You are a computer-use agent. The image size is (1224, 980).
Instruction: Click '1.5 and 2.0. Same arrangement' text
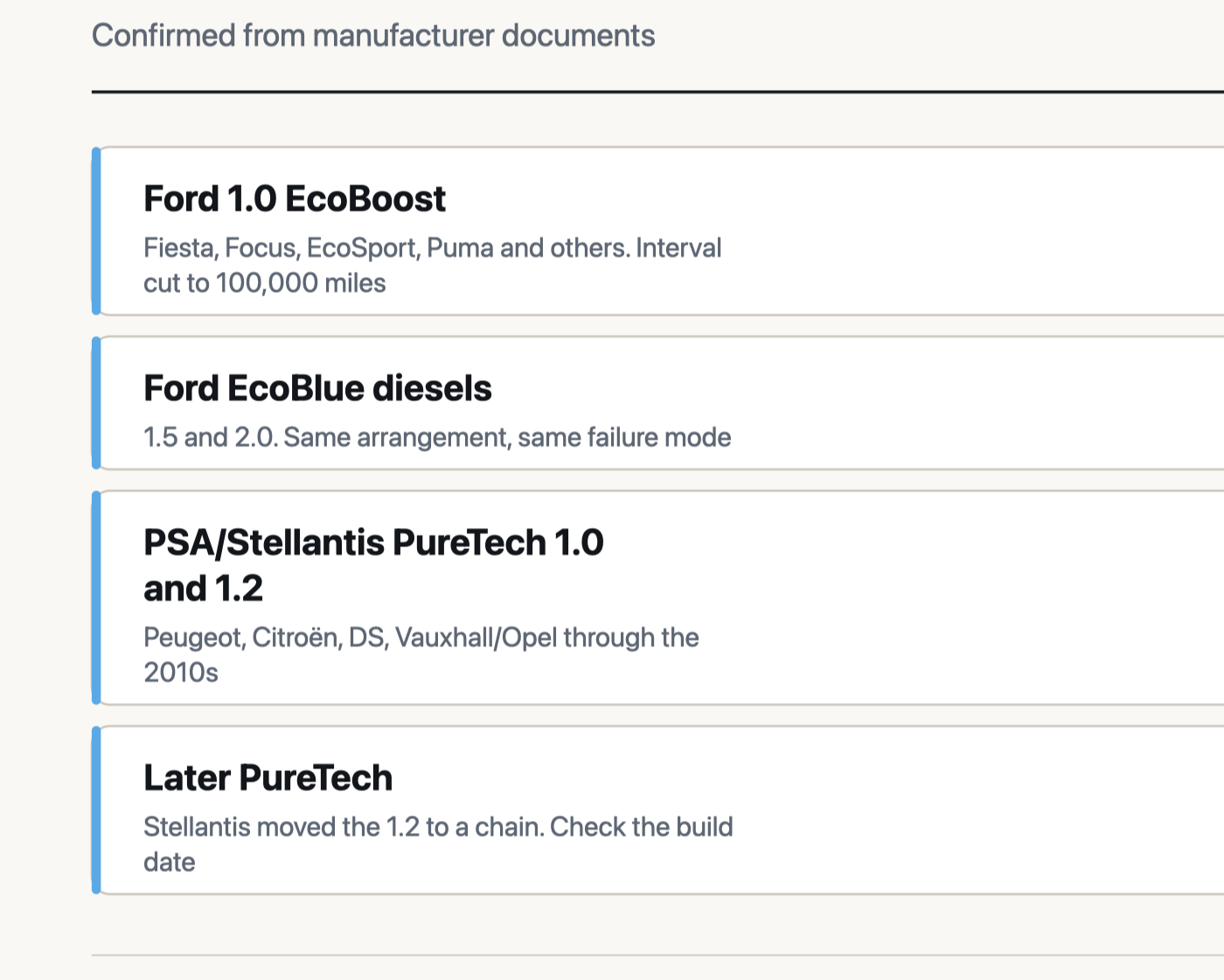click(327, 437)
